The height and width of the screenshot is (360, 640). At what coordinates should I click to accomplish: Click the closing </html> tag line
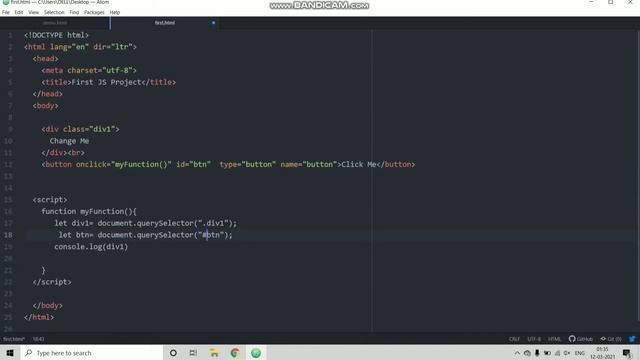(39, 317)
